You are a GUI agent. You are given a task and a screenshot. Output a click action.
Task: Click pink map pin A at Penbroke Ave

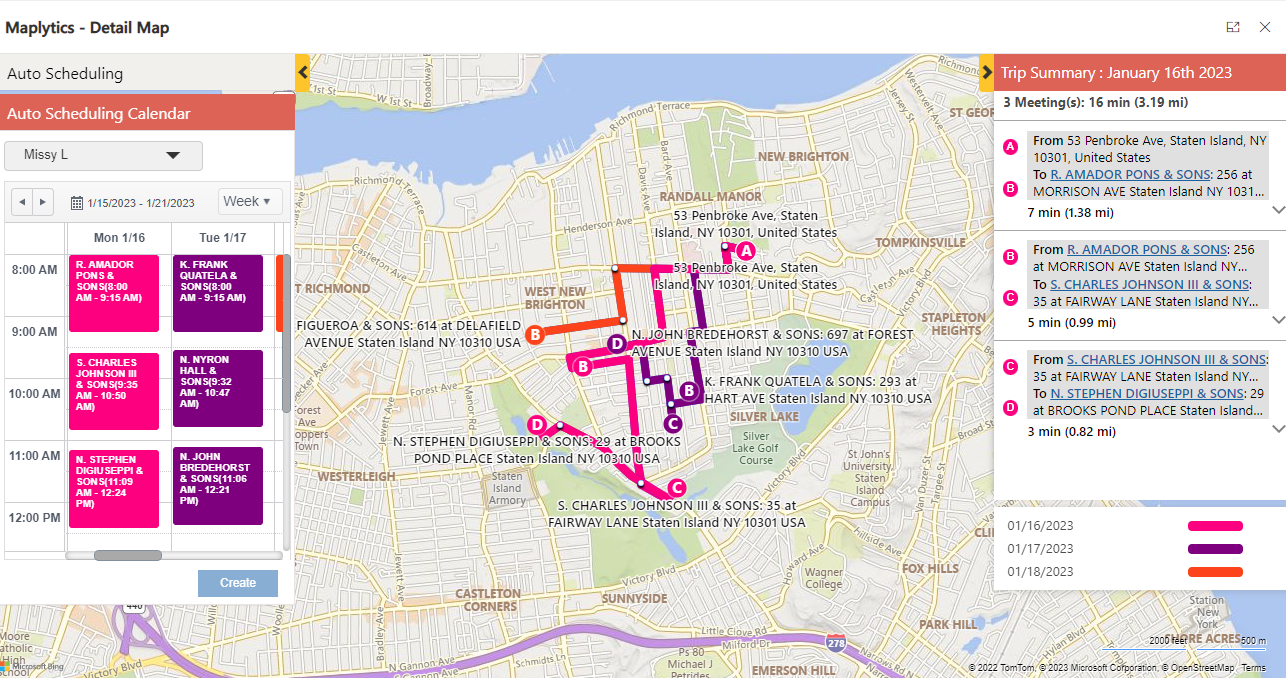point(745,252)
